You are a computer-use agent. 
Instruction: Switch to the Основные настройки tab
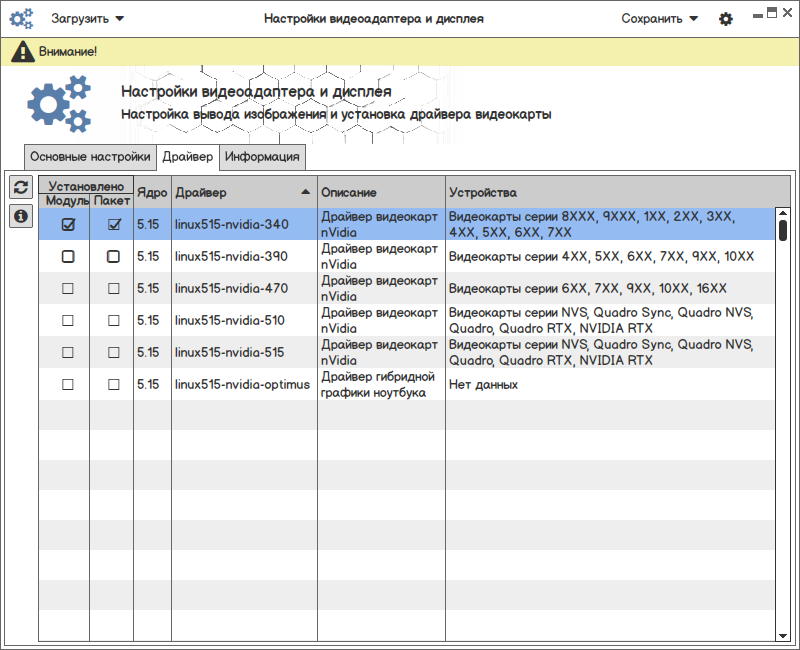pyautogui.click(x=90, y=157)
